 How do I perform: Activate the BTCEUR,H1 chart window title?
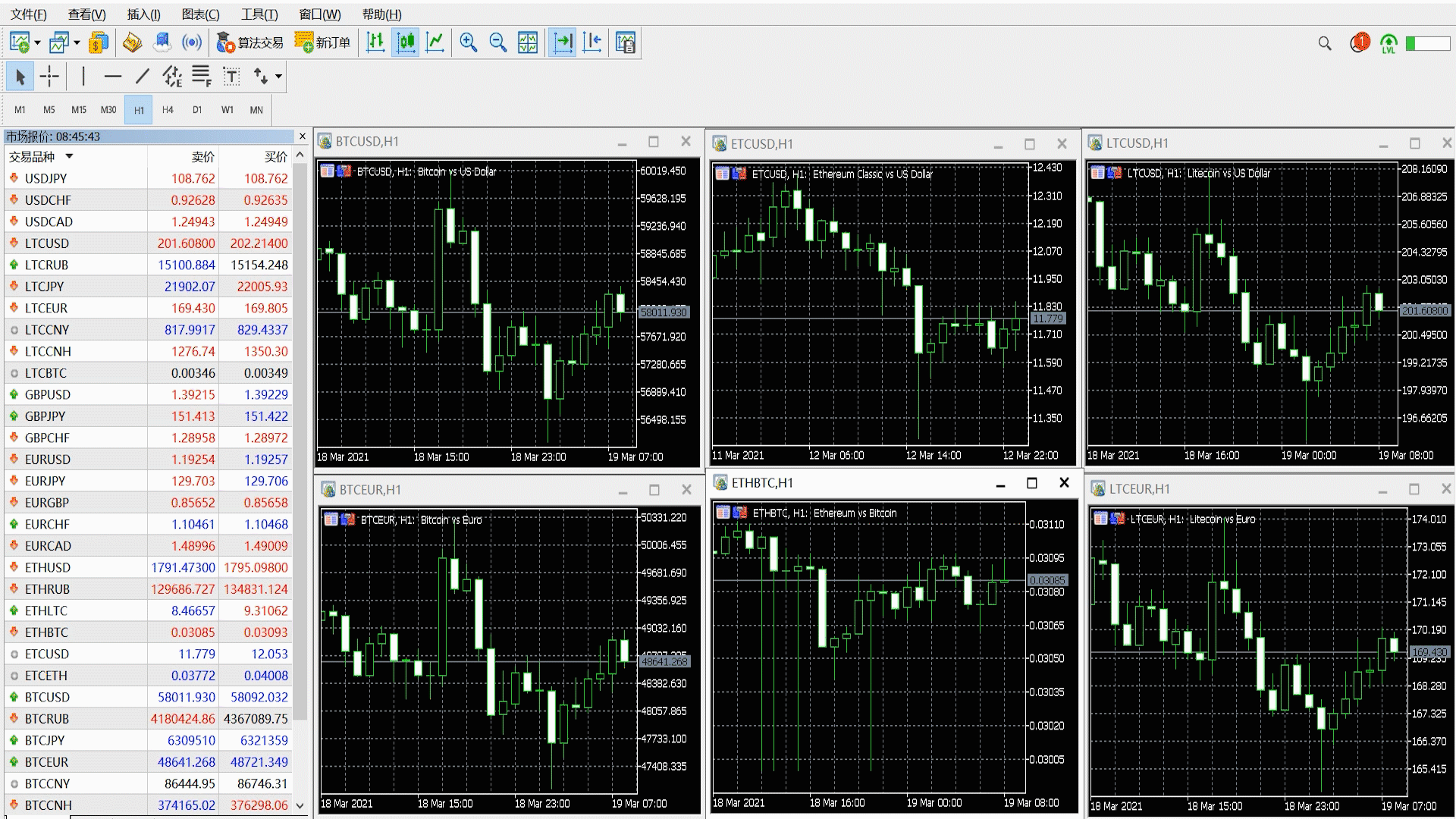(x=370, y=490)
